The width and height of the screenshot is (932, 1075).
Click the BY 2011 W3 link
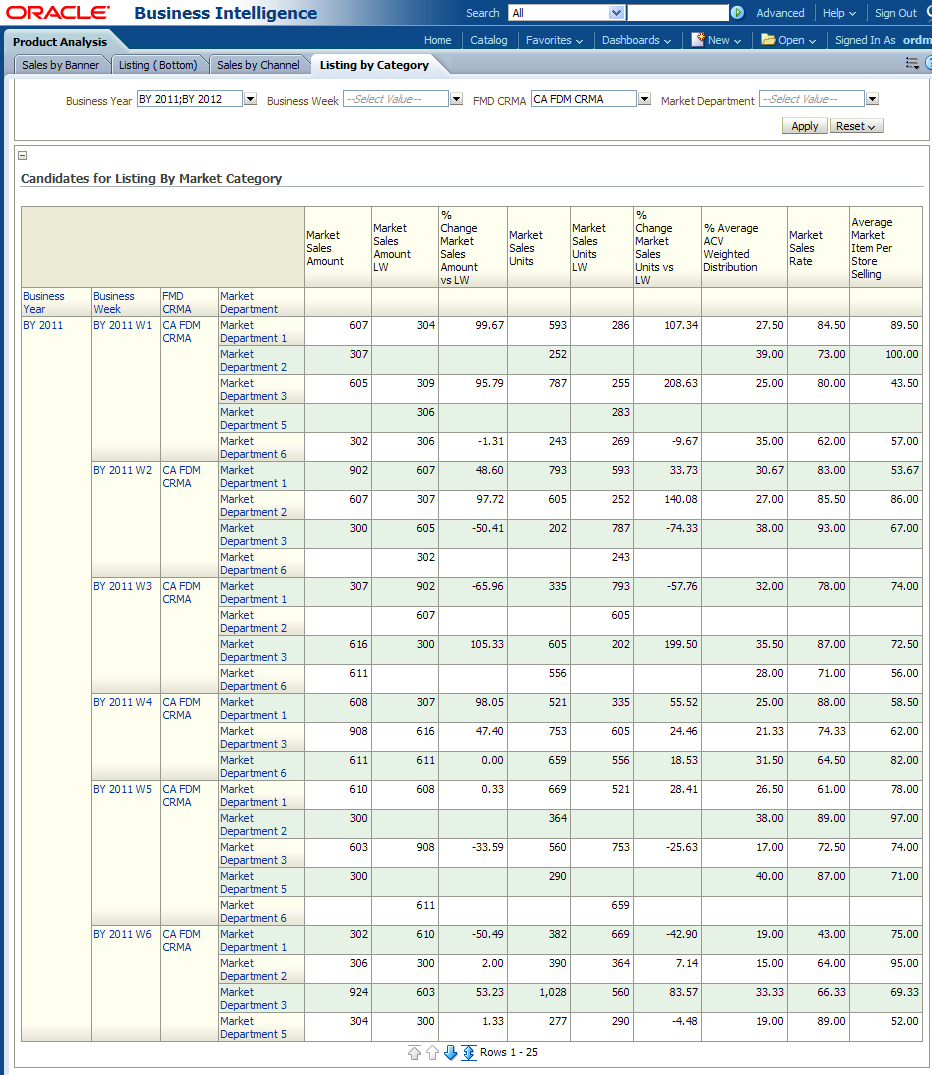123,586
